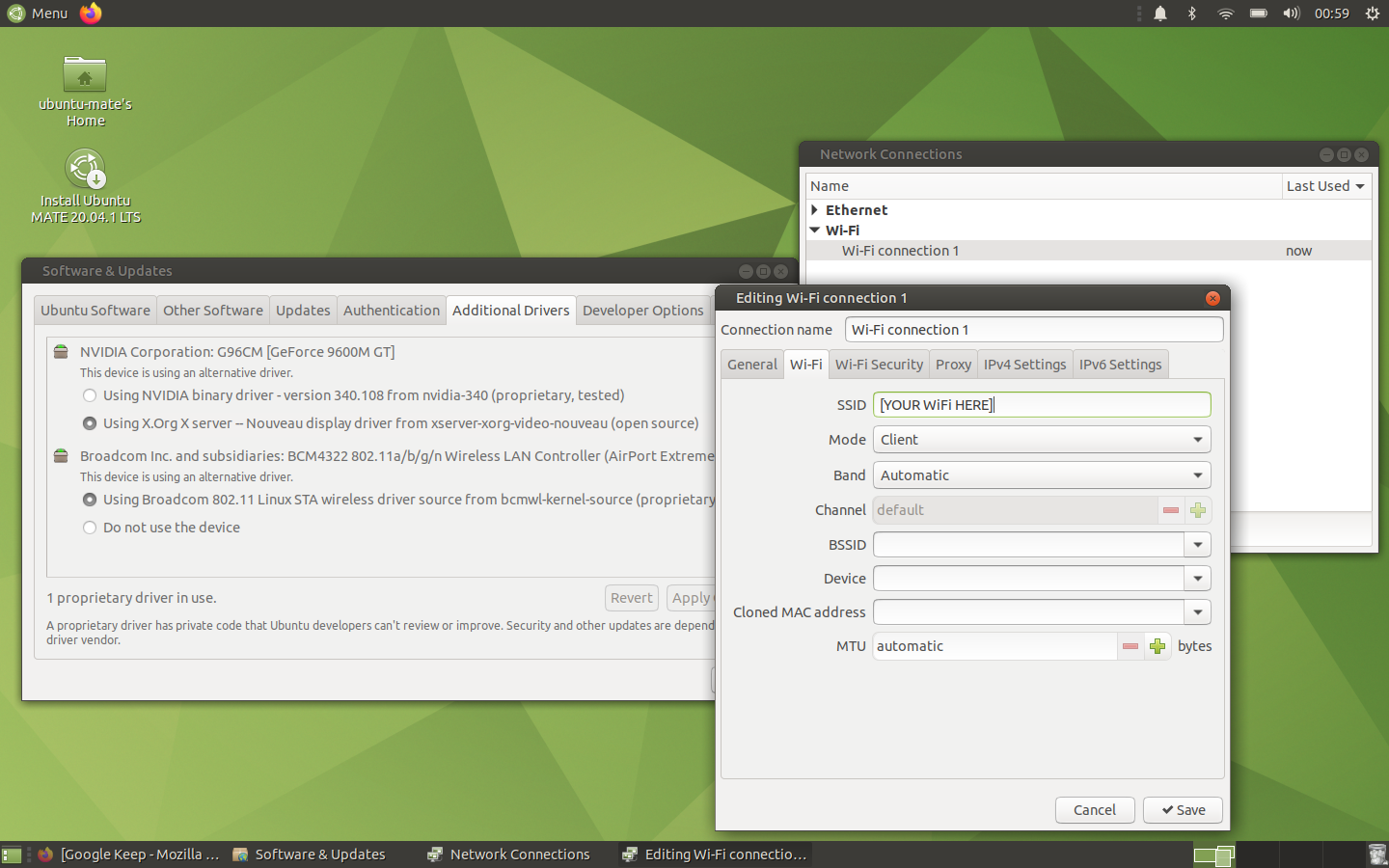The height and width of the screenshot is (868, 1389).
Task: Select Nouveau X.Org display driver option
Action: pyautogui.click(x=90, y=423)
